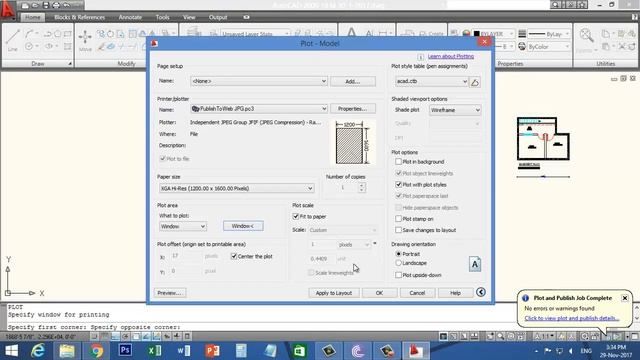Open the ByLayer color dropdown in Properties
640x360 pixels.
(x=494, y=34)
